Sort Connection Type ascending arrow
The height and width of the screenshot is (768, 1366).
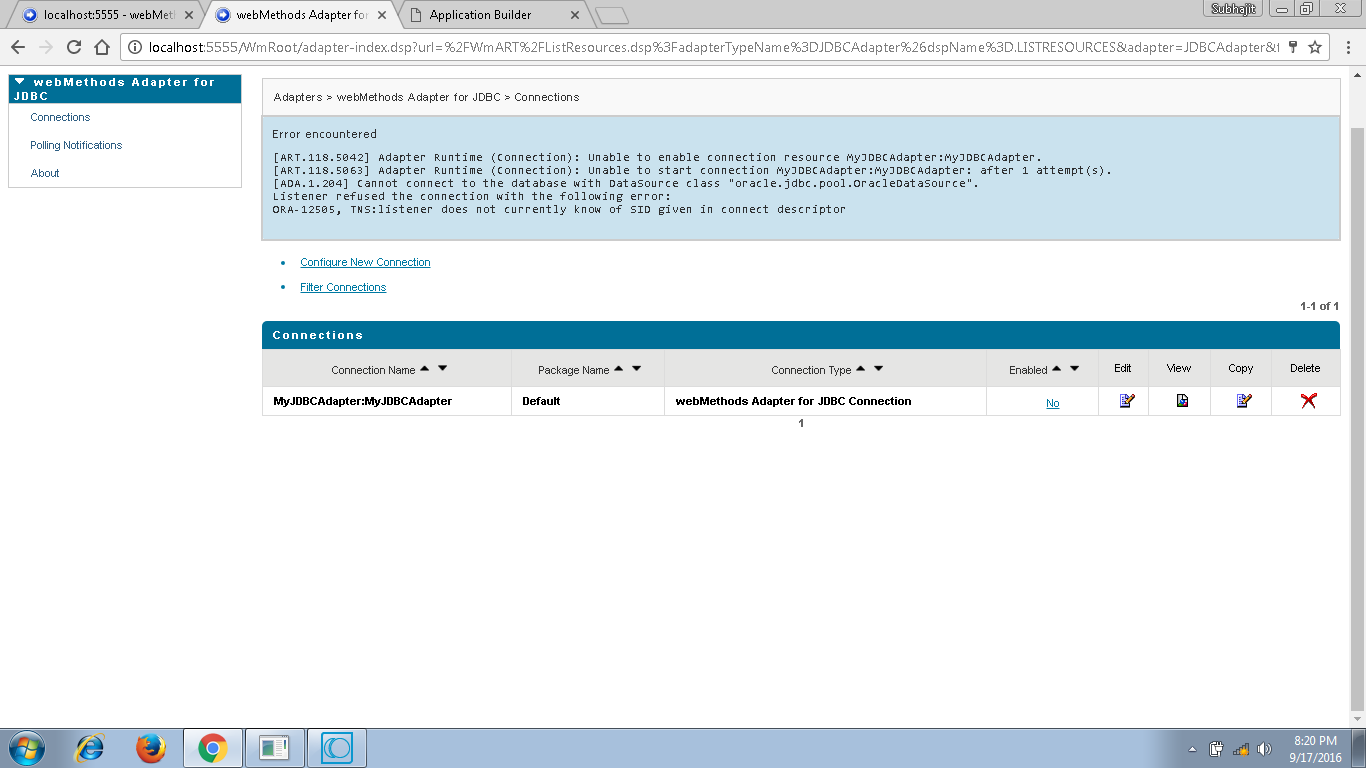861,368
